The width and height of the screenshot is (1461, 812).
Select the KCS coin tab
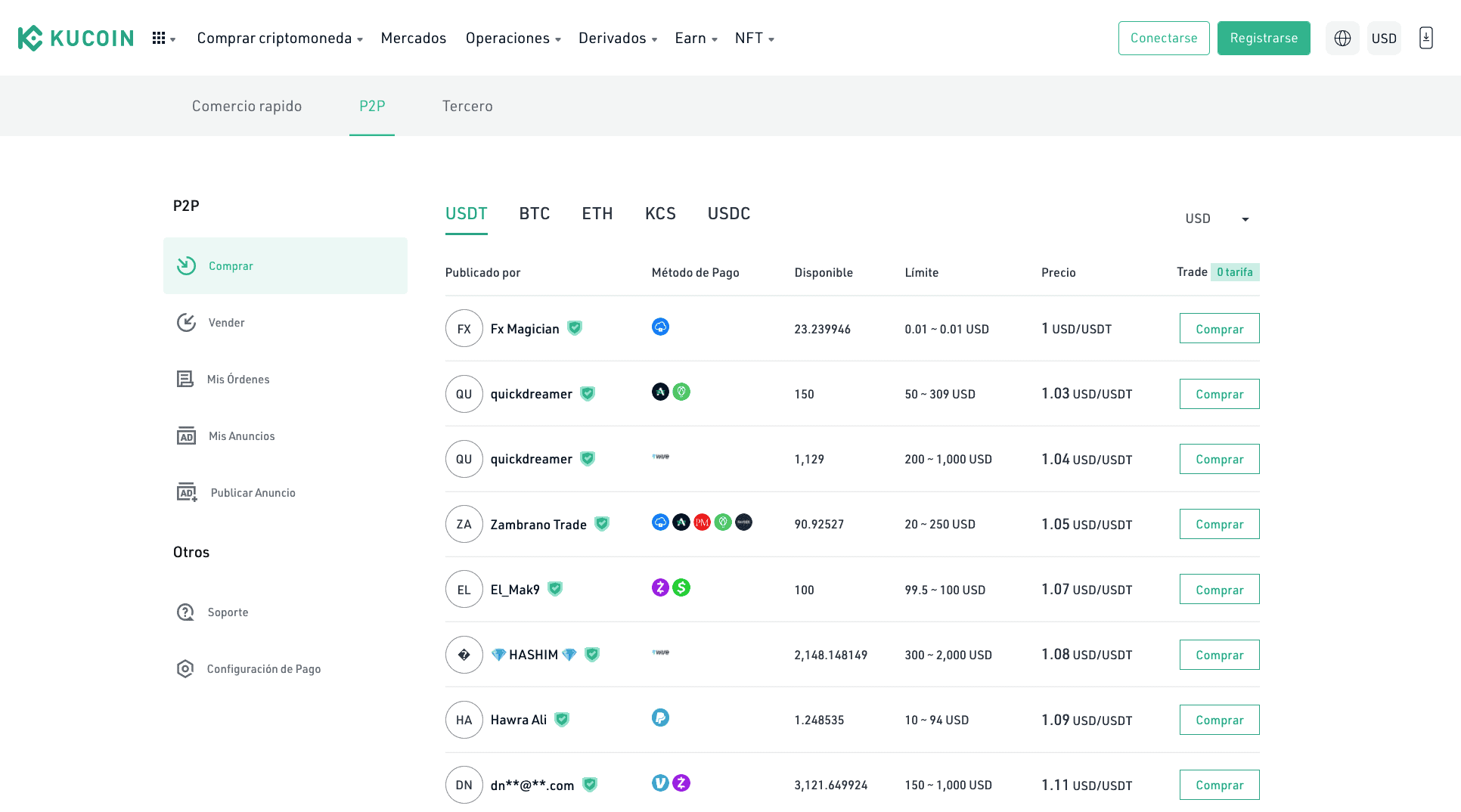(x=660, y=213)
